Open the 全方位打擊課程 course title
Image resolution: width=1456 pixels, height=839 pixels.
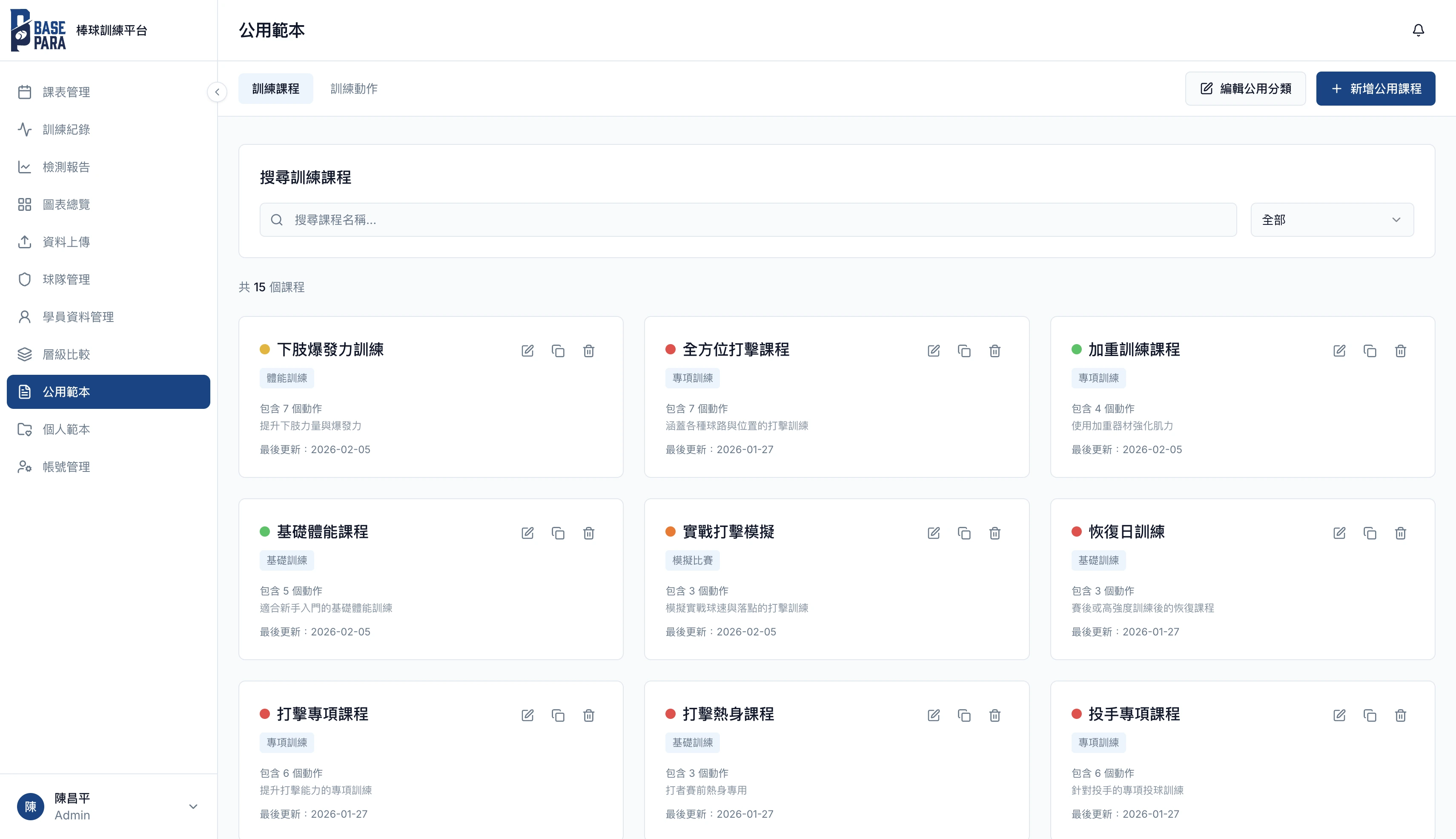736,349
